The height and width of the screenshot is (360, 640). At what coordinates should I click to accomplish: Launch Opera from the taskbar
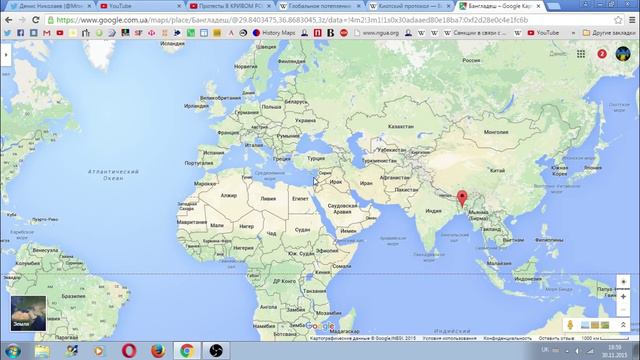click(x=129, y=351)
